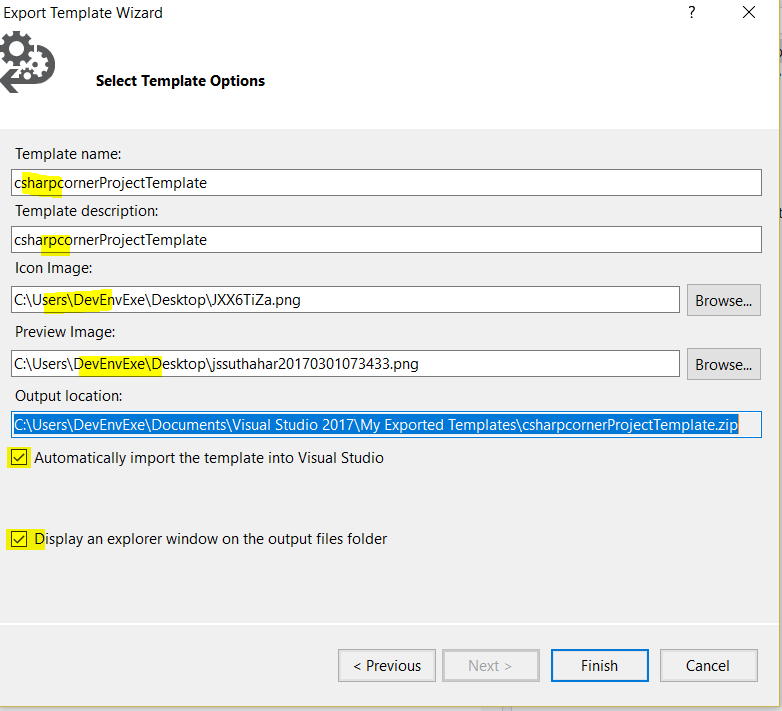Go back with the Previous button
The height and width of the screenshot is (711, 782).
click(x=387, y=665)
